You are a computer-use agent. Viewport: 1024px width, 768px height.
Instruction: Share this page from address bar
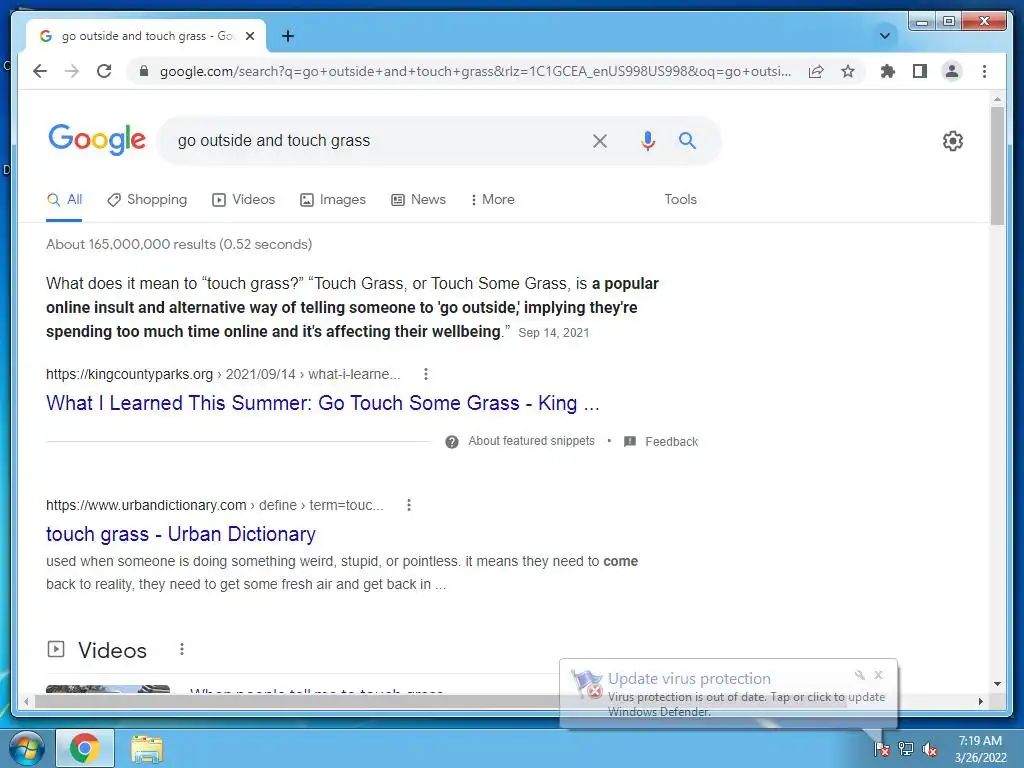click(x=816, y=71)
